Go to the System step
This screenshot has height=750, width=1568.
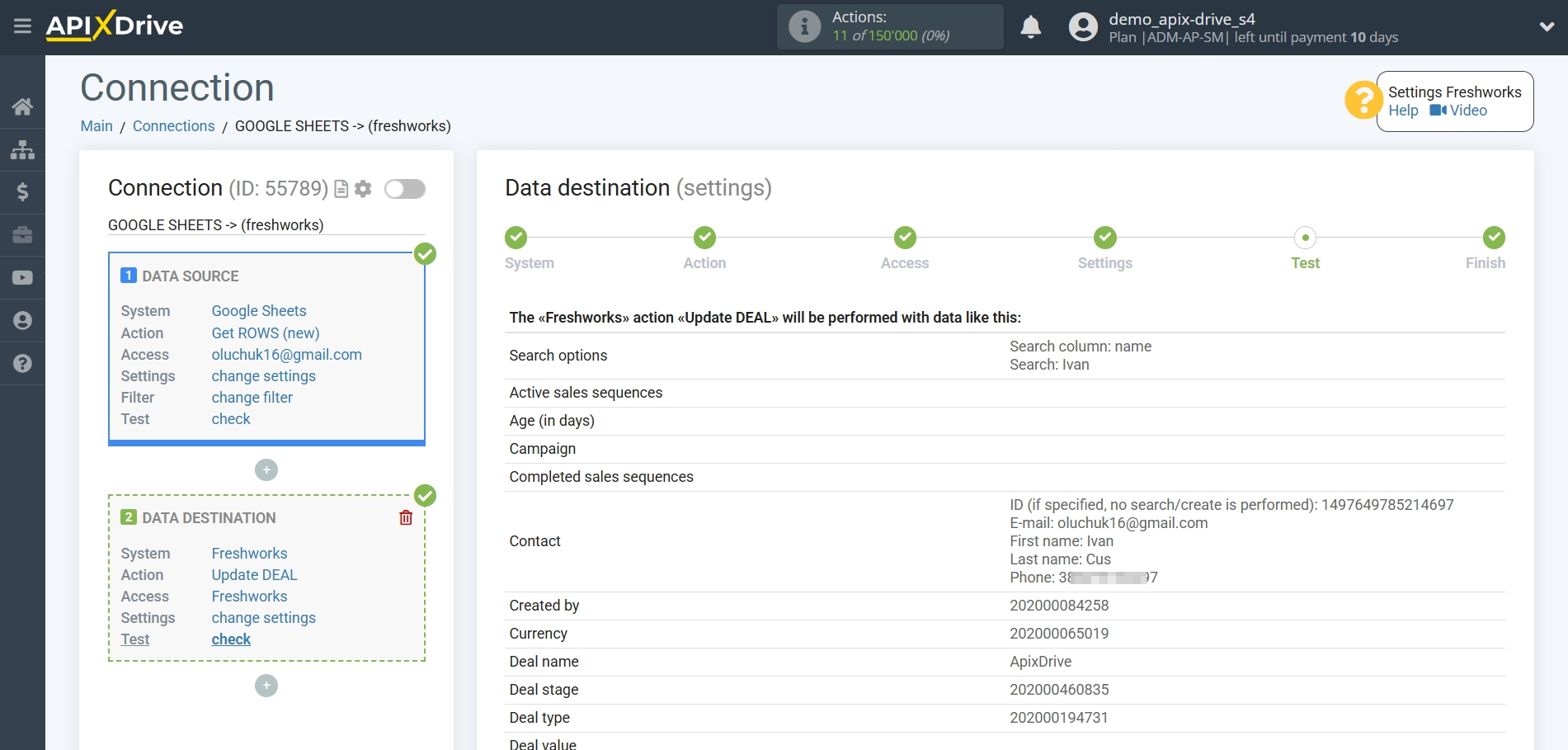(x=516, y=238)
